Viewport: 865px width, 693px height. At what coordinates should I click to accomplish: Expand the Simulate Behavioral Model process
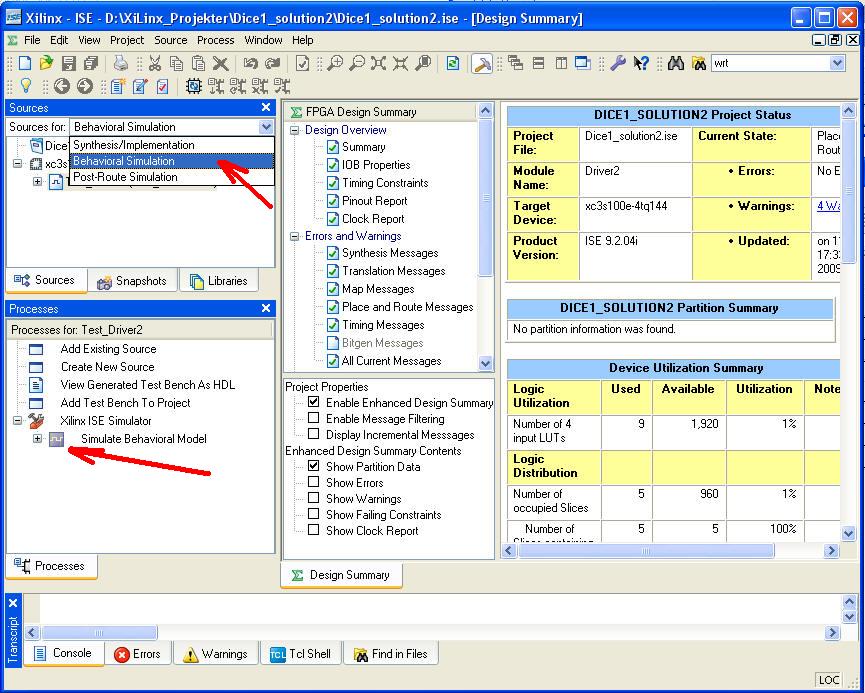click(37, 439)
